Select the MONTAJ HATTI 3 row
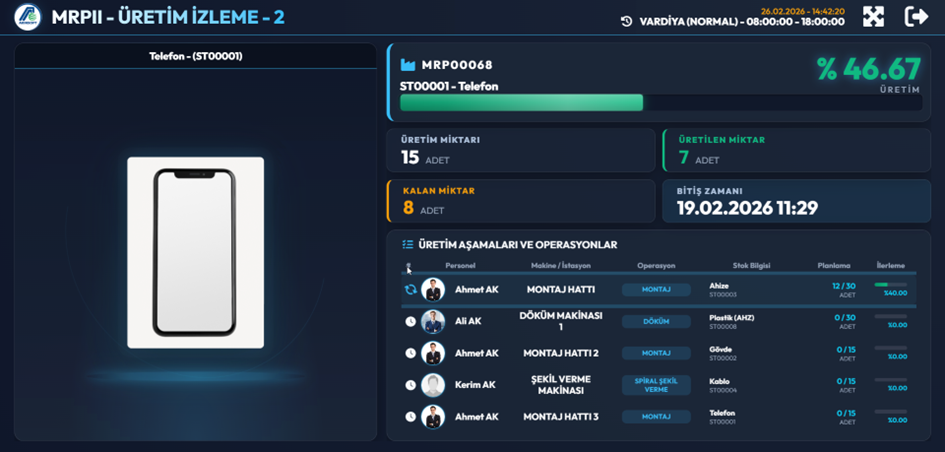The width and height of the screenshot is (945, 452). click(561, 416)
